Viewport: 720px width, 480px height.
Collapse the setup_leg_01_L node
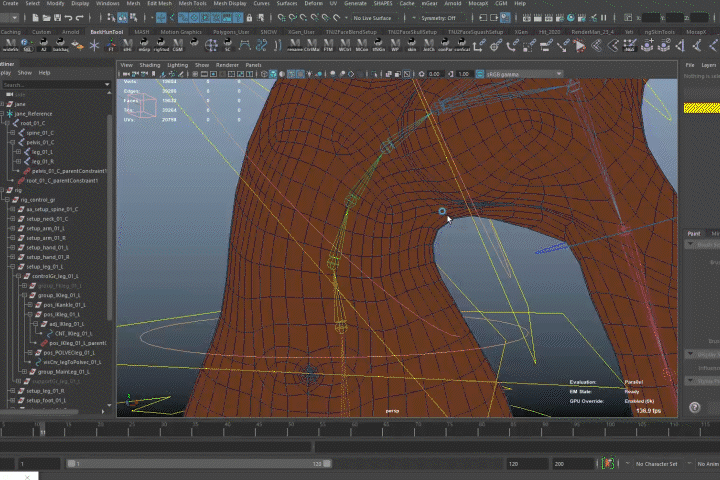(12, 266)
